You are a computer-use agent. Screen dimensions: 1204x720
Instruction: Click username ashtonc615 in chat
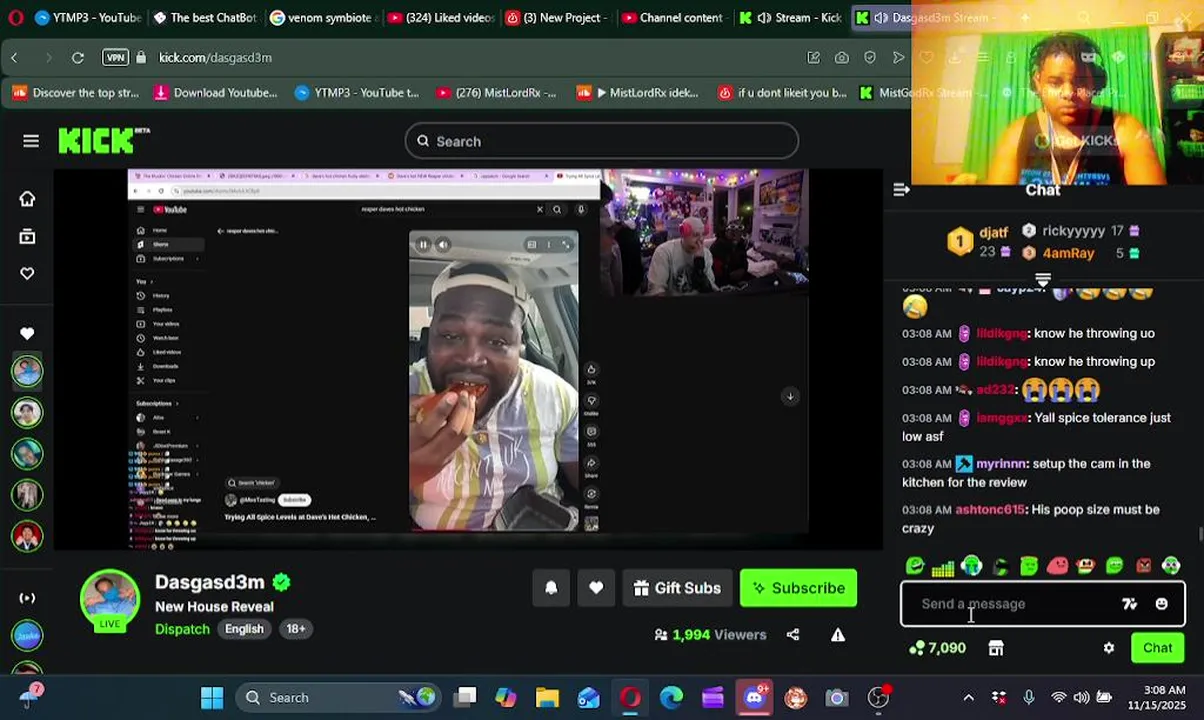click(990, 510)
